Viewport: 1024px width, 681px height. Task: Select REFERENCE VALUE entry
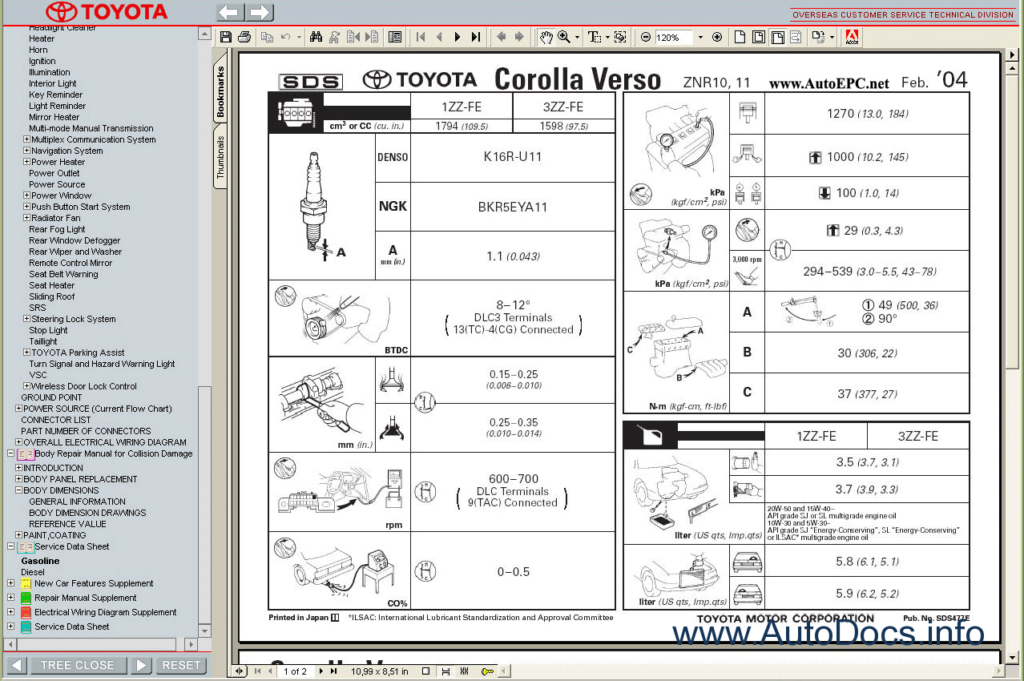[67, 524]
